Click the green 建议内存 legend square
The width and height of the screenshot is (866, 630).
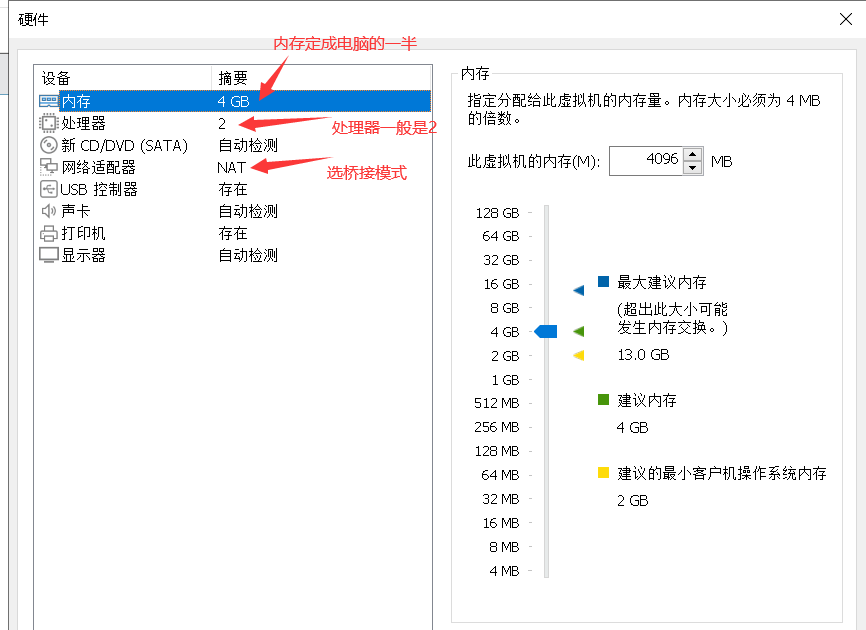603,399
